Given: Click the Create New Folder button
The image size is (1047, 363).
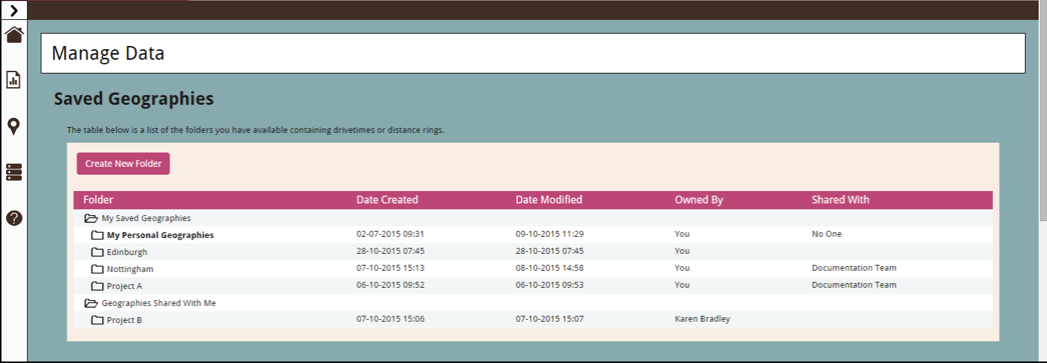Looking at the screenshot, I should click(123, 163).
